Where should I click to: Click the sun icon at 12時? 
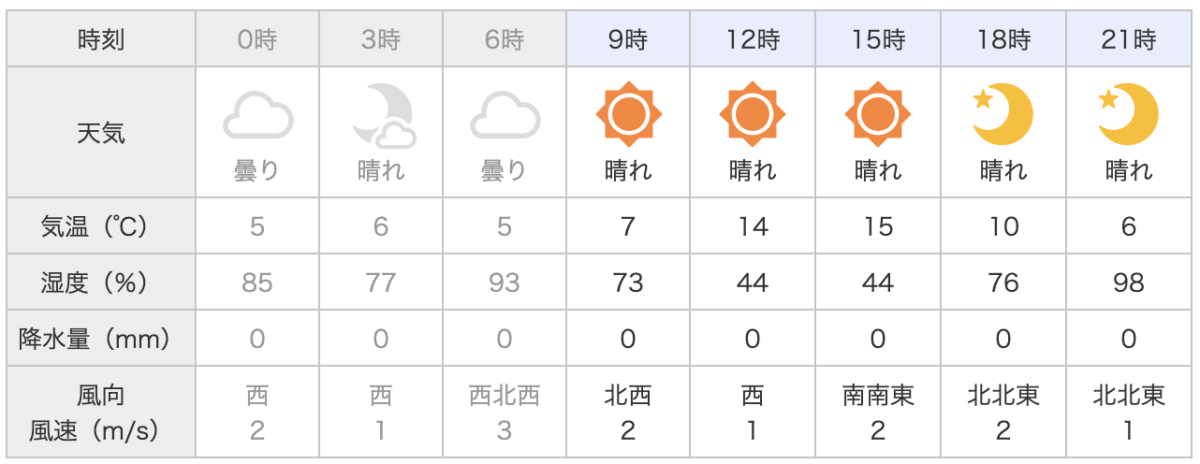(753, 116)
